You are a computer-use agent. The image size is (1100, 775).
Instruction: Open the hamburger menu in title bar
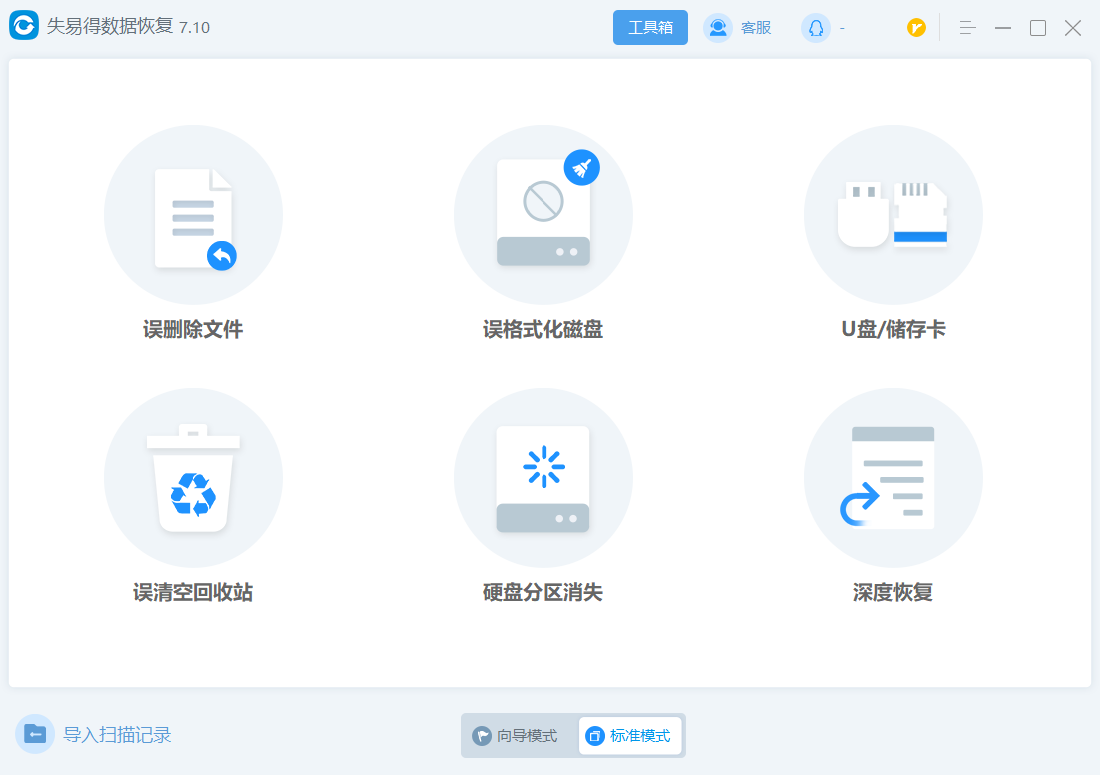click(x=966, y=28)
